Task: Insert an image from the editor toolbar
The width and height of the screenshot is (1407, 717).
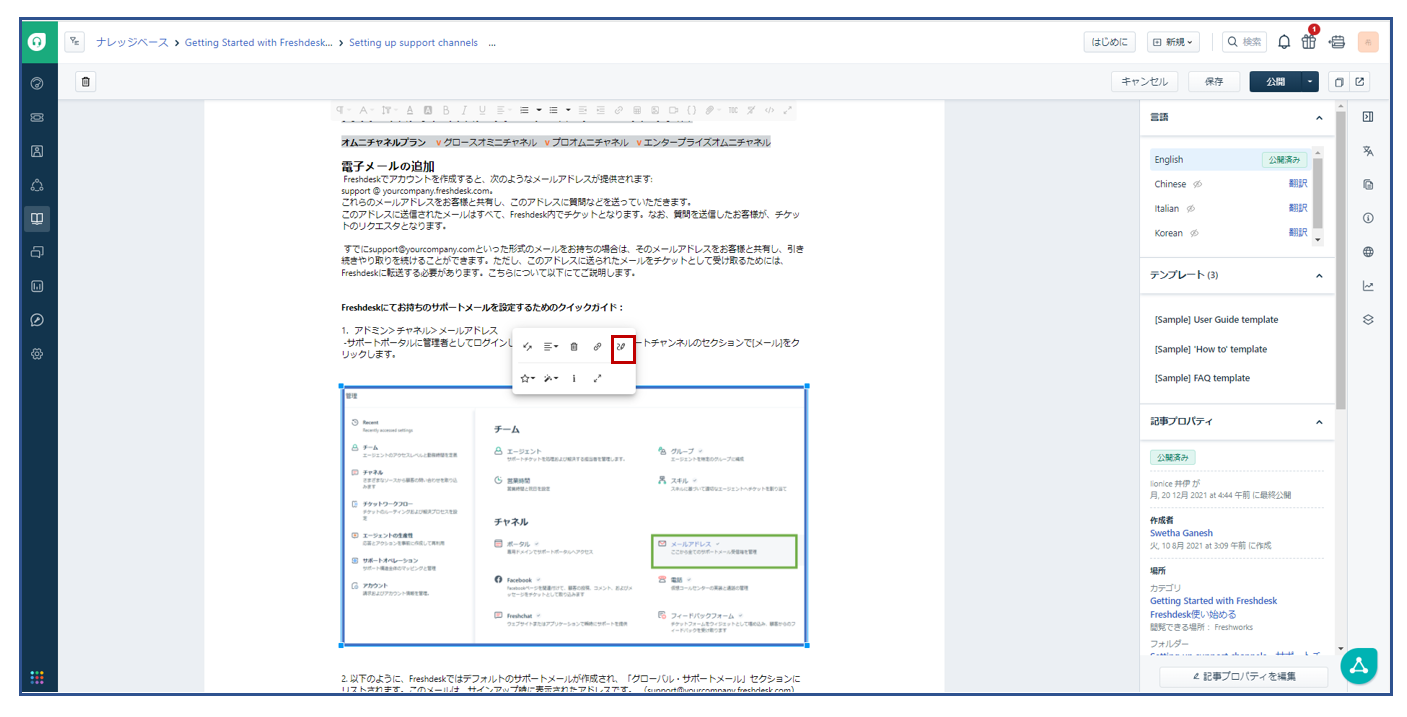Action: tap(655, 110)
